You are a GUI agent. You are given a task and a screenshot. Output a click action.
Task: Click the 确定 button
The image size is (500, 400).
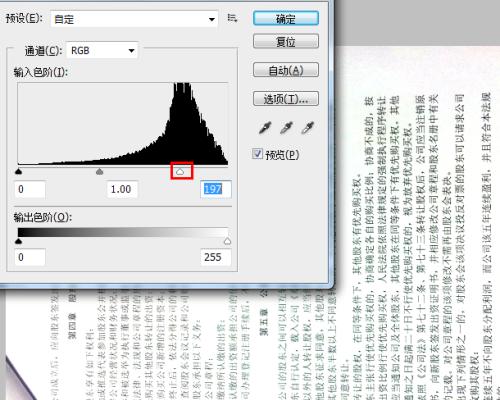point(286,19)
